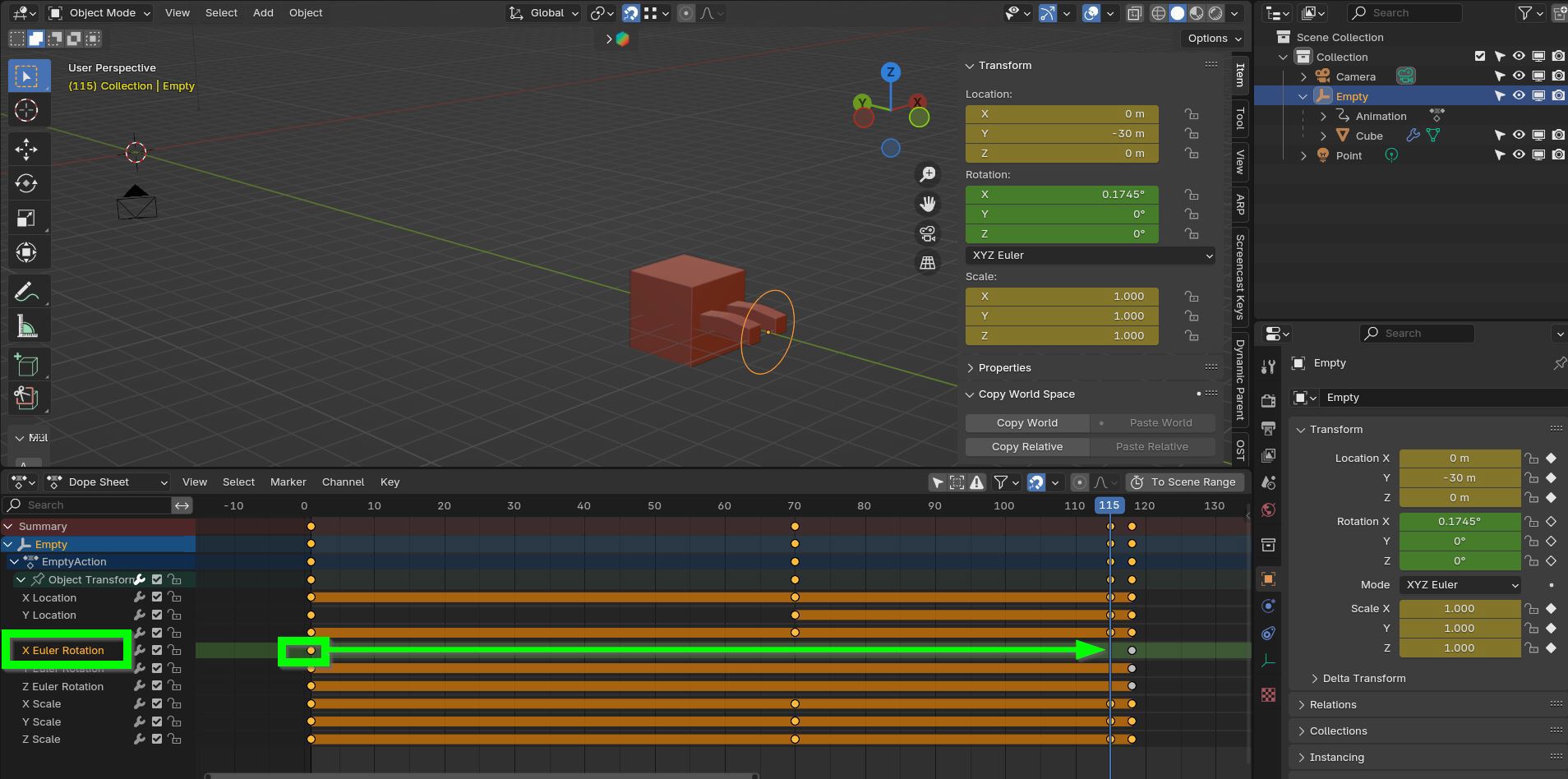Expand the Cube item in outliner
This screenshot has width=1568, height=779.
point(1323,136)
